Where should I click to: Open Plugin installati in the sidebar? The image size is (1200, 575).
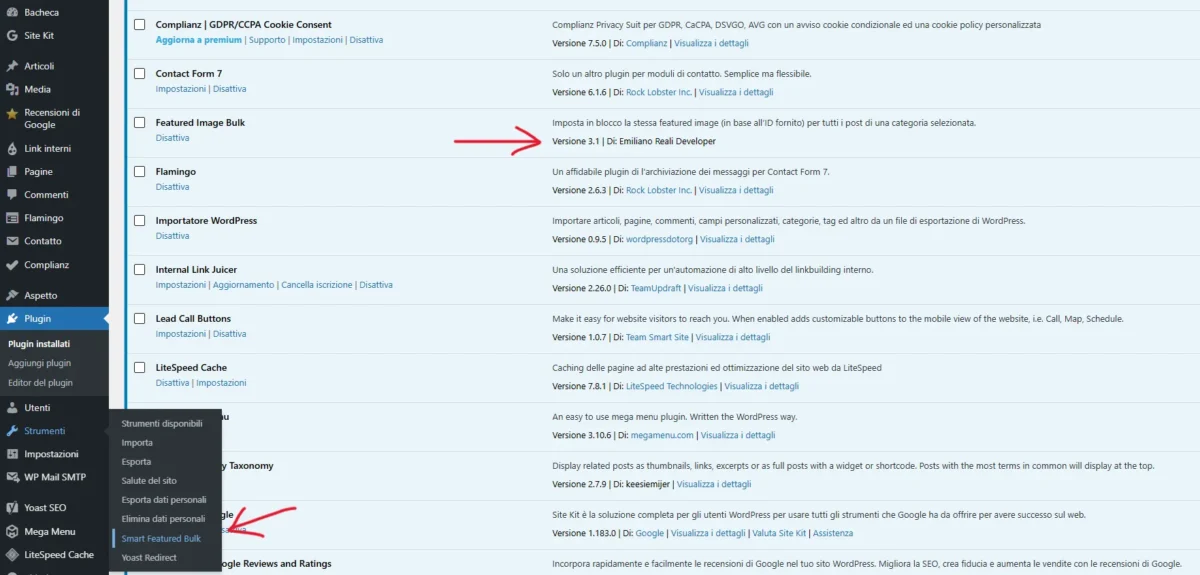39,344
